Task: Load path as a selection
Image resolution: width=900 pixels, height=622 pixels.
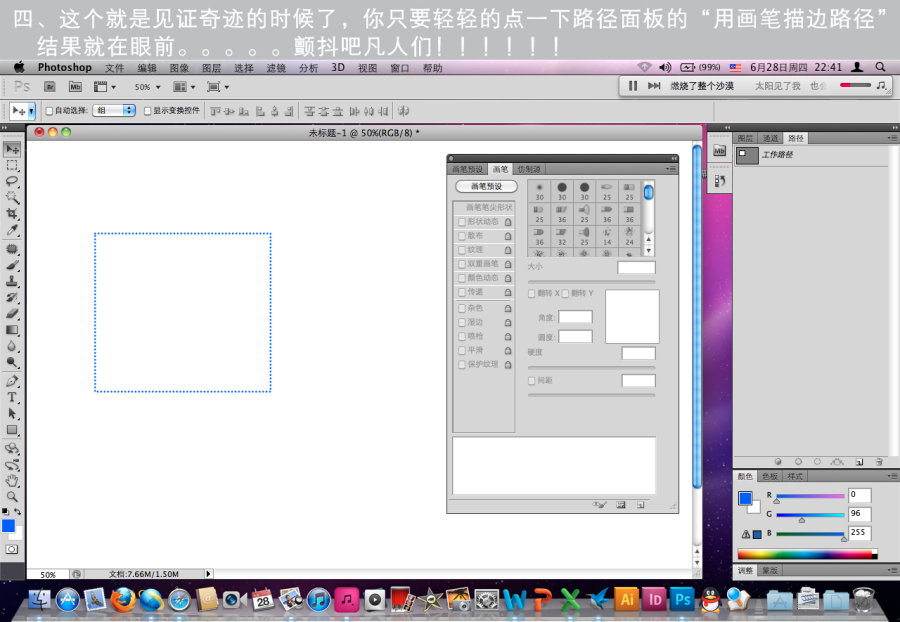Action: pyautogui.click(x=817, y=461)
